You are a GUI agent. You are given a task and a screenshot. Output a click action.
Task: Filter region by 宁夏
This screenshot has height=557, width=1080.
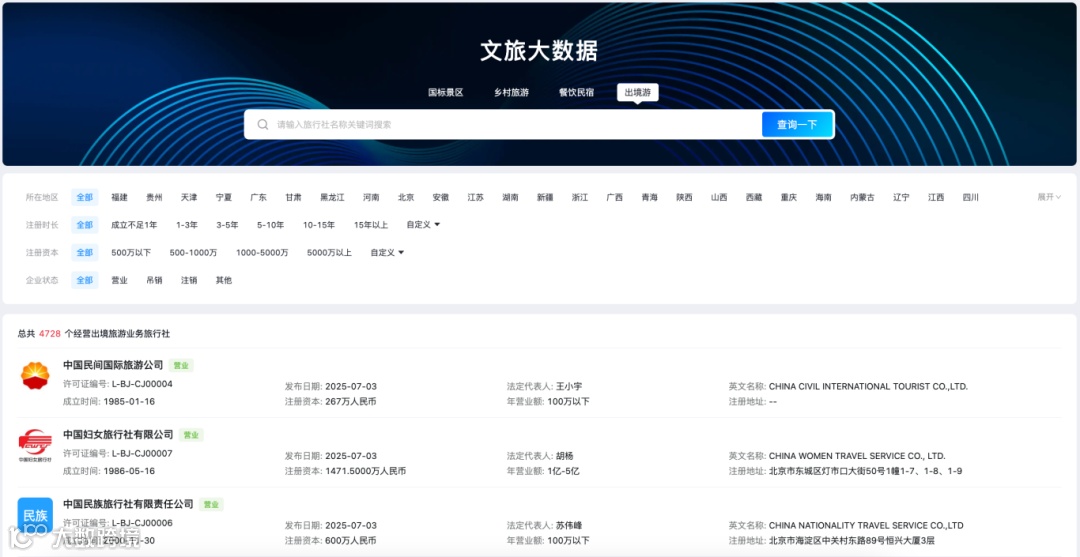(x=224, y=197)
